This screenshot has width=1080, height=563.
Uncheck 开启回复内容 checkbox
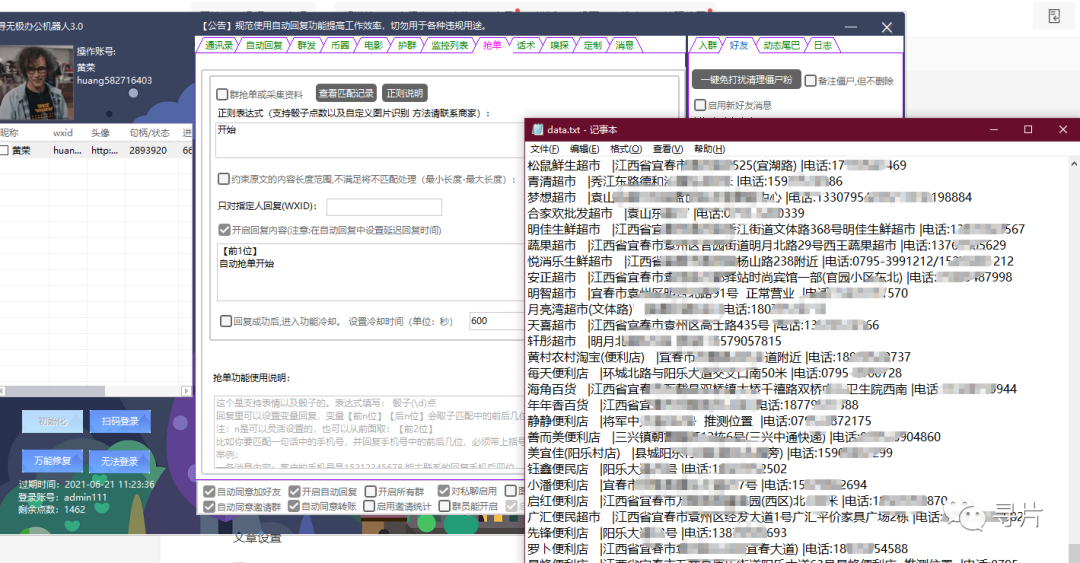225,229
